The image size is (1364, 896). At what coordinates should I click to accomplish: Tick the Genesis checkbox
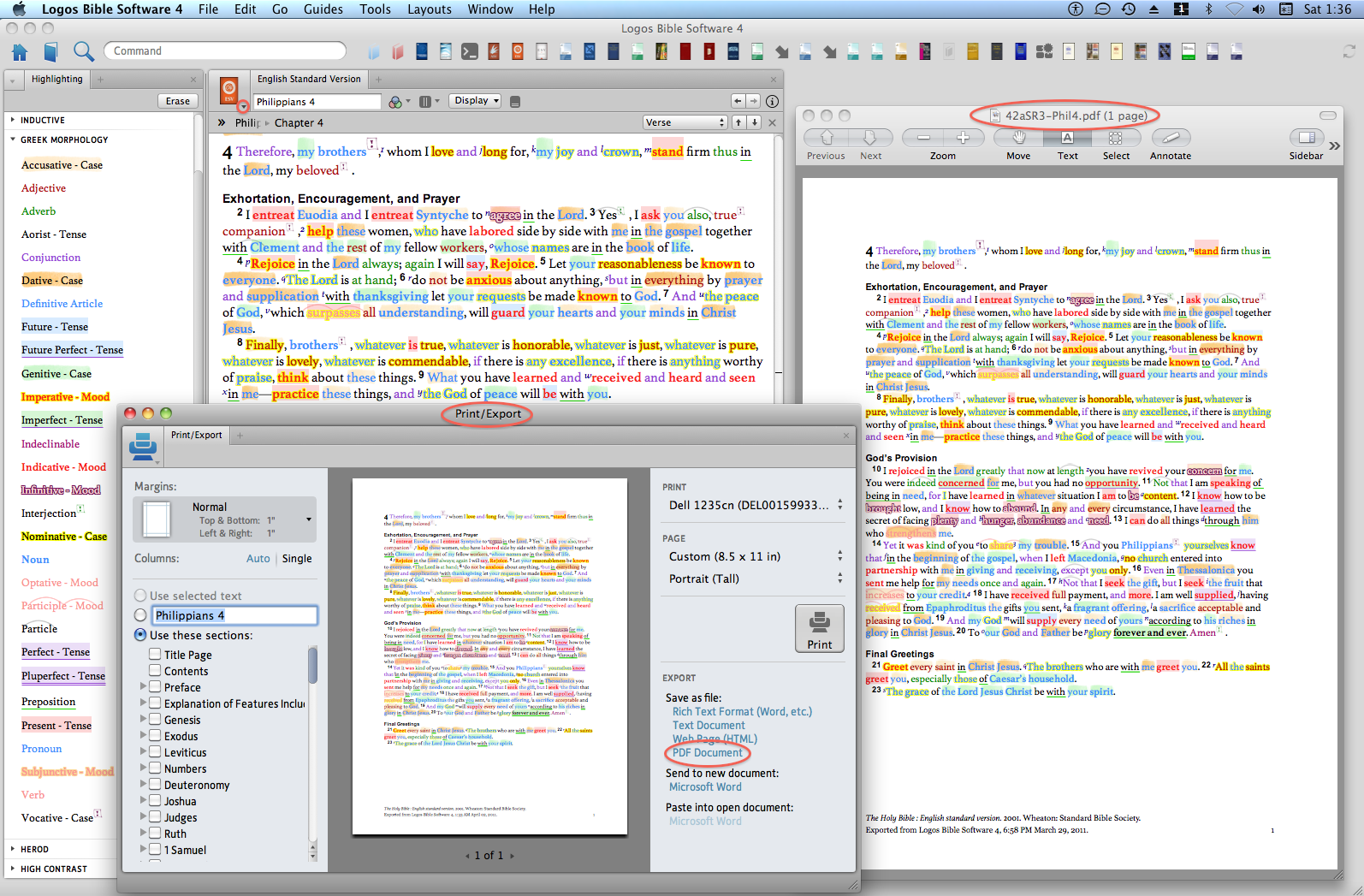[x=155, y=719]
